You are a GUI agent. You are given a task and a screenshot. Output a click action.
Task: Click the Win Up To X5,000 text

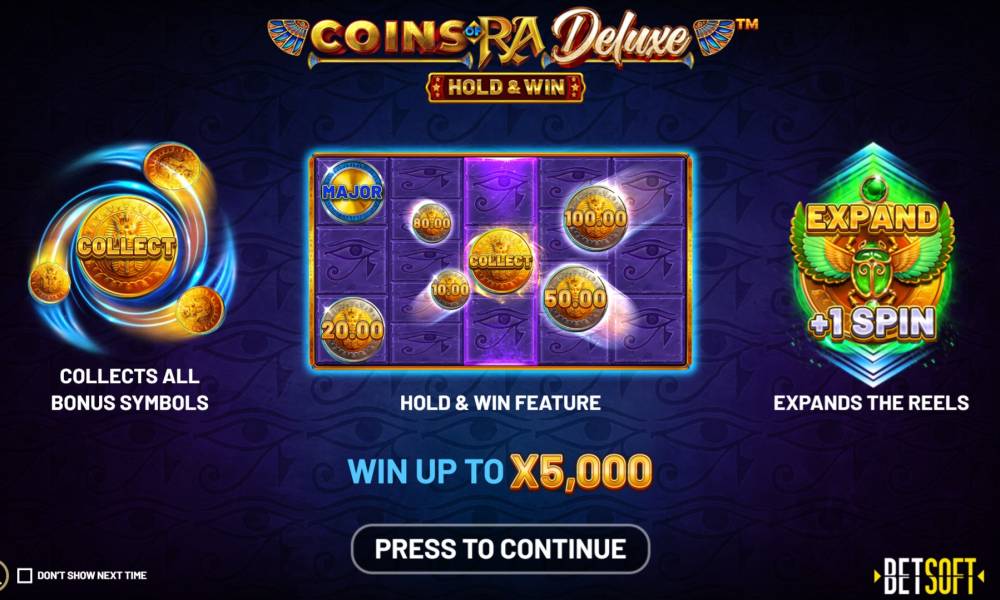(x=500, y=472)
